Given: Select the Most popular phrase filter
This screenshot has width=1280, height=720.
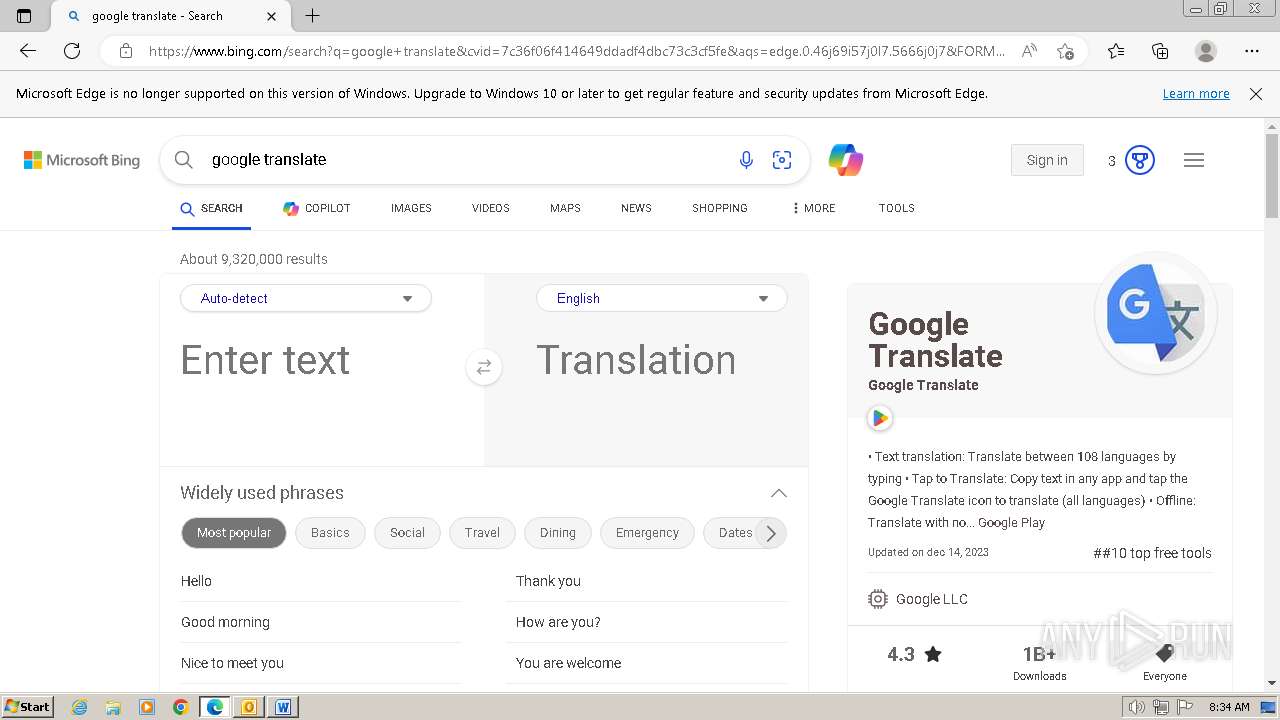Looking at the screenshot, I should pos(234,533).
